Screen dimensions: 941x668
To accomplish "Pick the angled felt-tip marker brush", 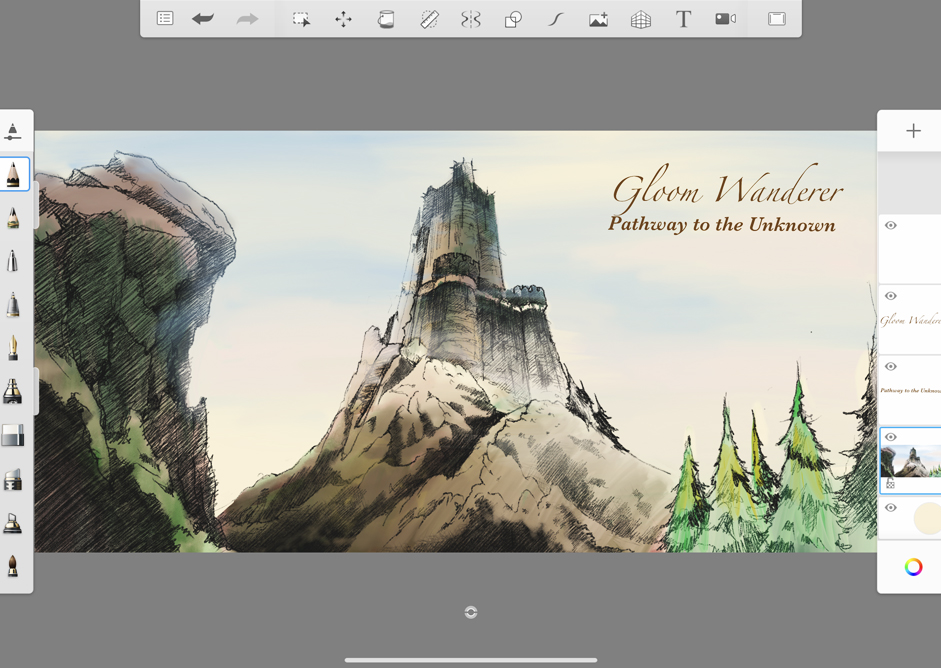I will click(x=13, y=480).
